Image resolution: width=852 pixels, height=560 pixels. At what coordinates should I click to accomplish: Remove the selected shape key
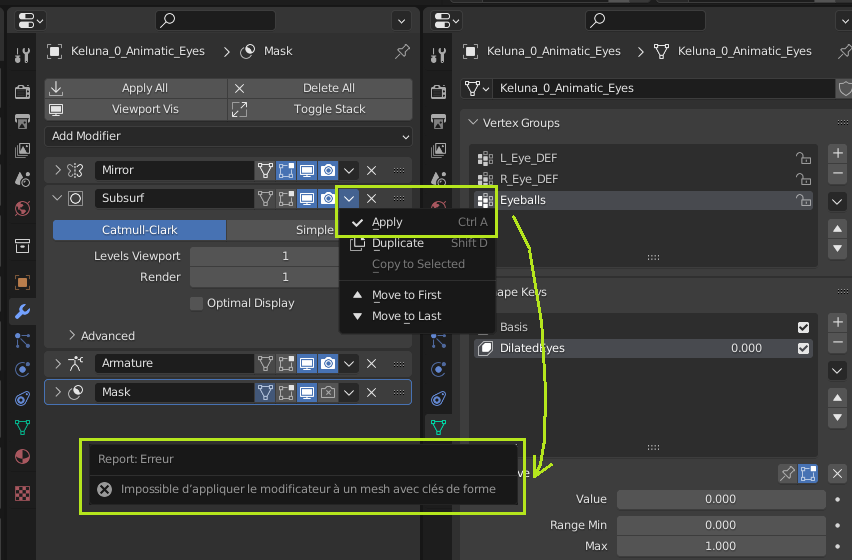point(837,343)
